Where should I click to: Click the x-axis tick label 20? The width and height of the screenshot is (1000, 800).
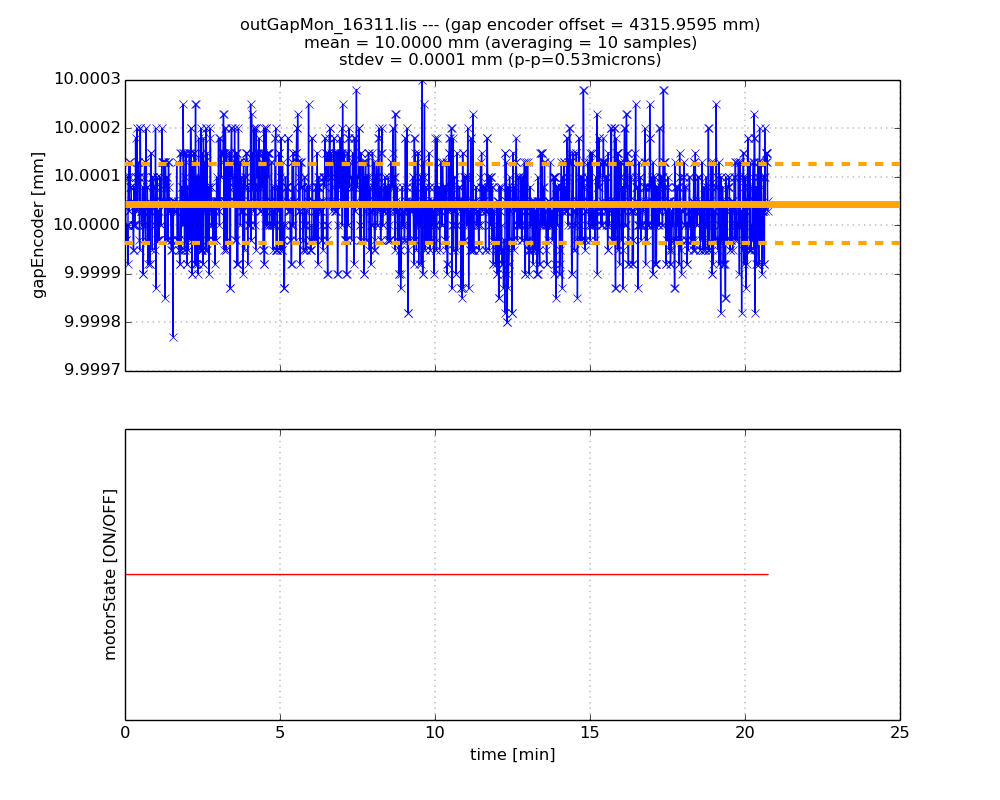point(745,733)
